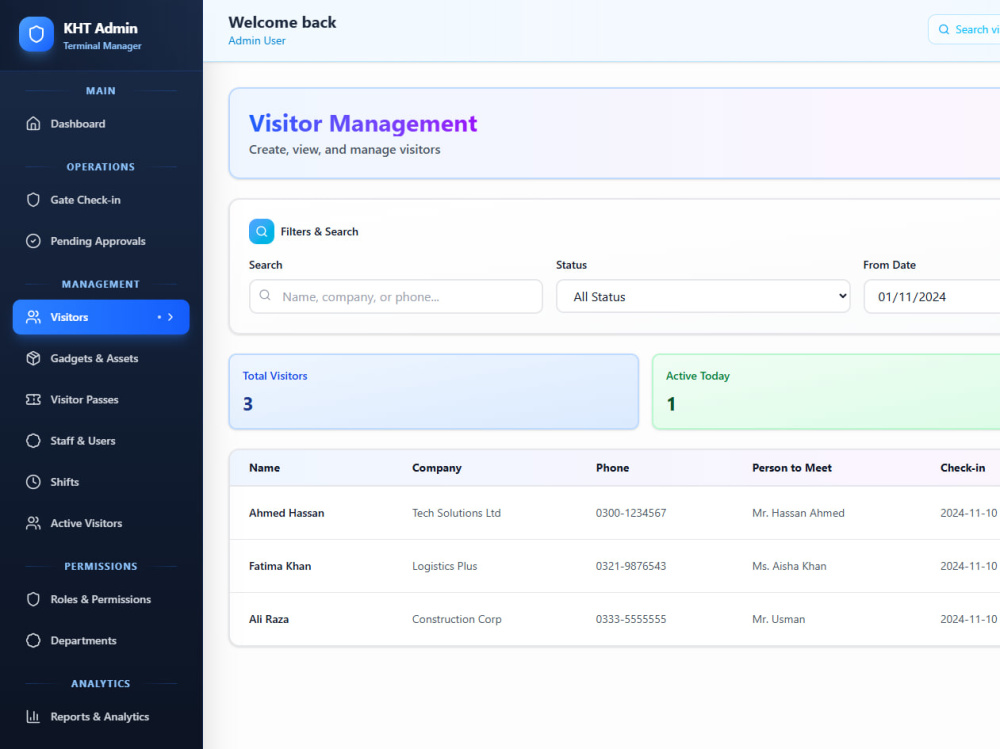
Task: Open the All Status dropdown
Action: 703,297
